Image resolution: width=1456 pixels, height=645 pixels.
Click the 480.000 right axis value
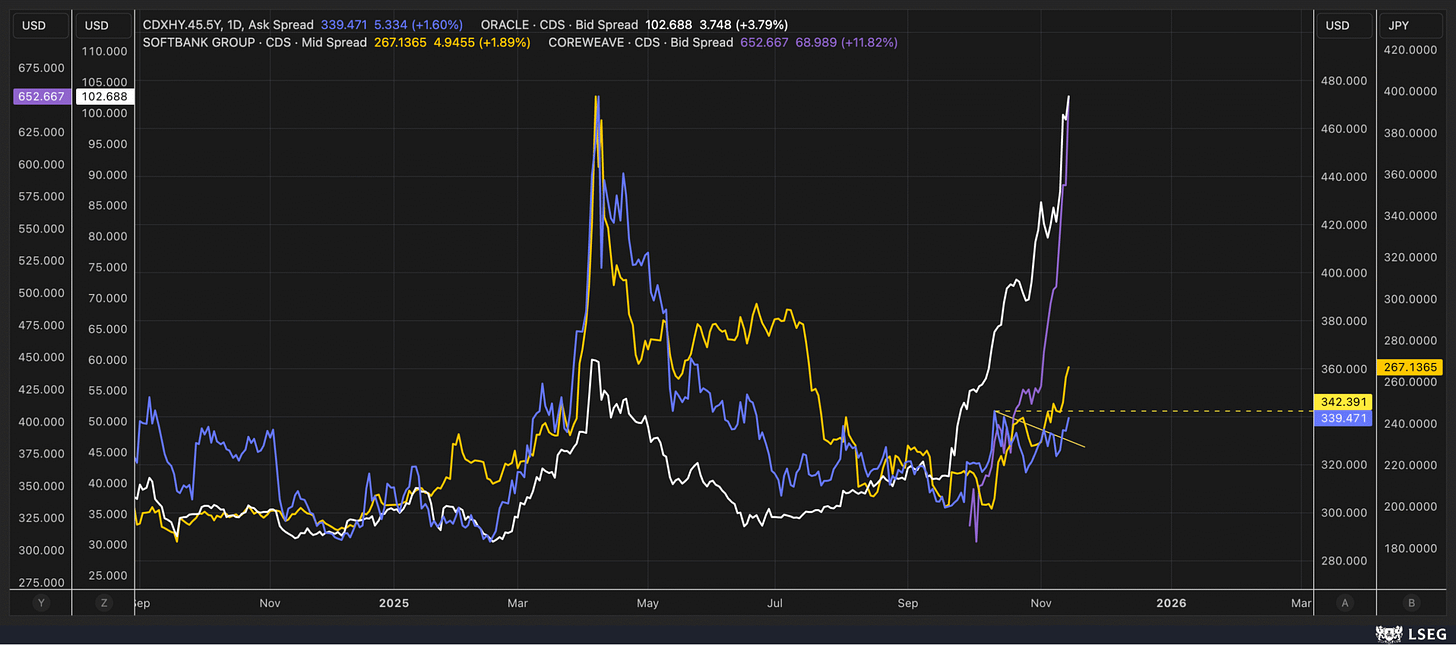click(x=1343, y=81)
